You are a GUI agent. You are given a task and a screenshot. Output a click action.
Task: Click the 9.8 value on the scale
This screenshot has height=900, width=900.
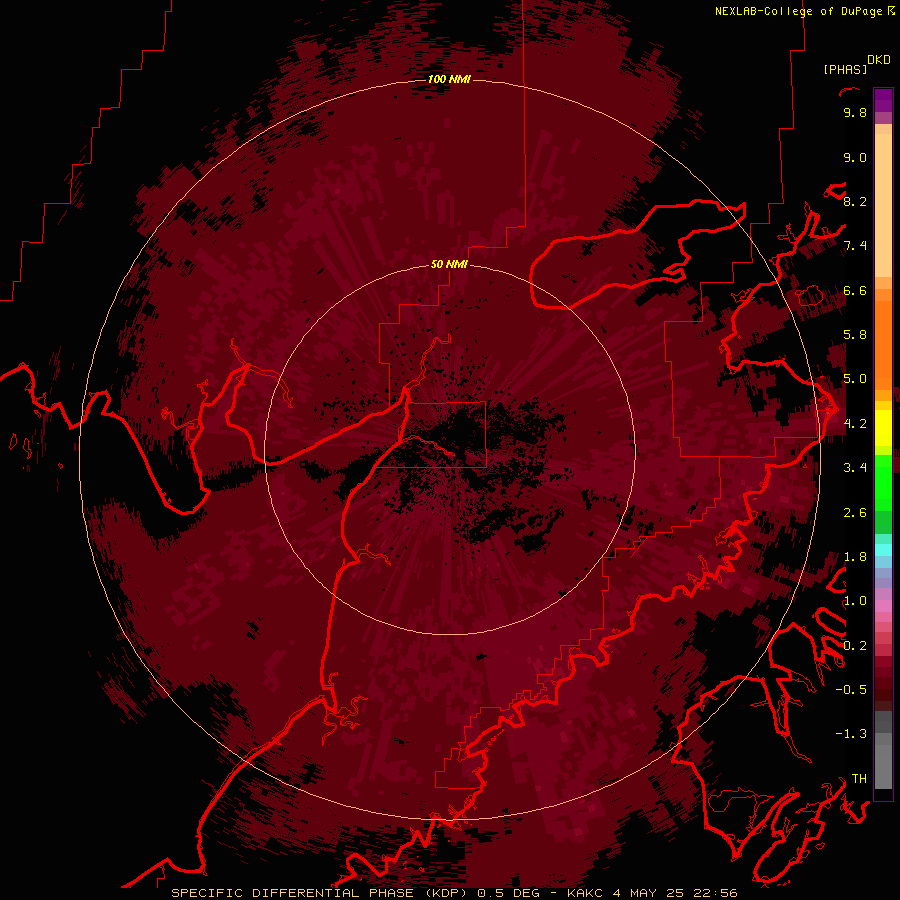(x=855, y=113)
